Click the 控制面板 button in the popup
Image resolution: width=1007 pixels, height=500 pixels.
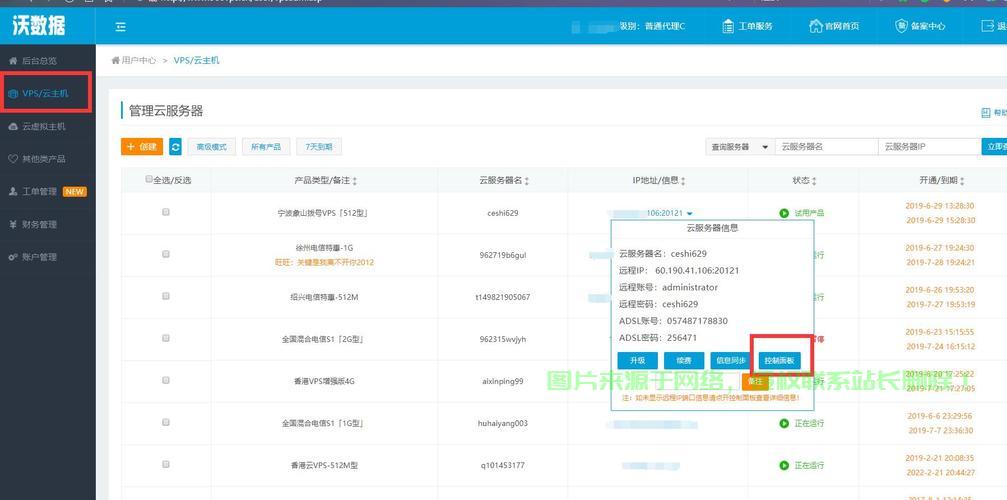pyautogui.click(x=780, y=361)
